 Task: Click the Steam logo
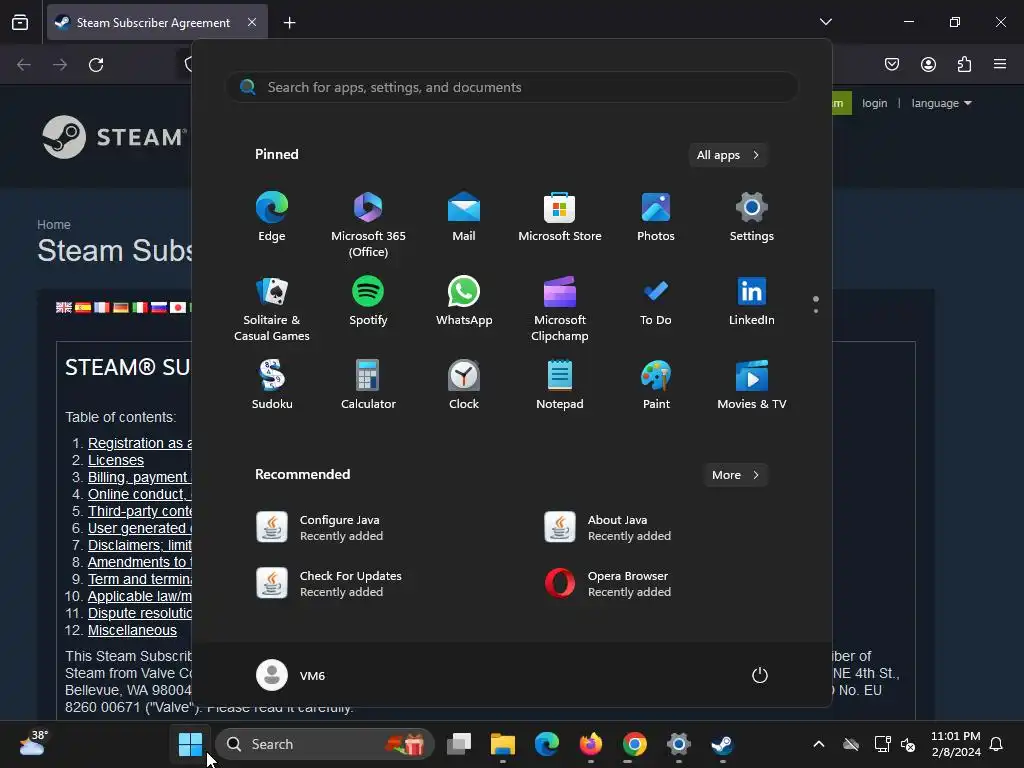(x=115, y=136)
